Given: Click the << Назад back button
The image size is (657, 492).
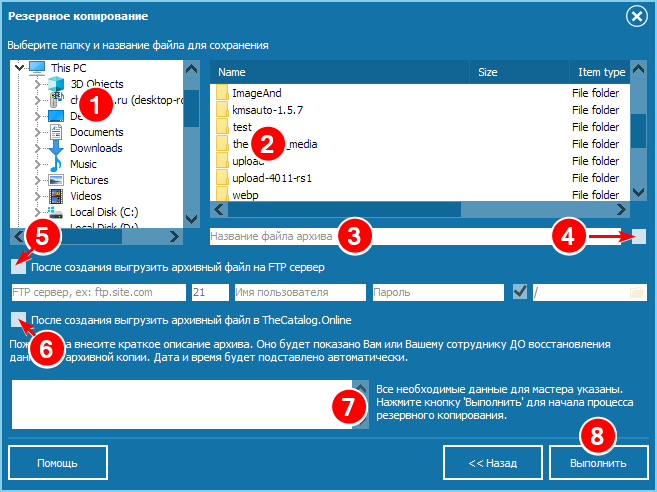Looking at the screenshot, I should (x=493, y=463).
